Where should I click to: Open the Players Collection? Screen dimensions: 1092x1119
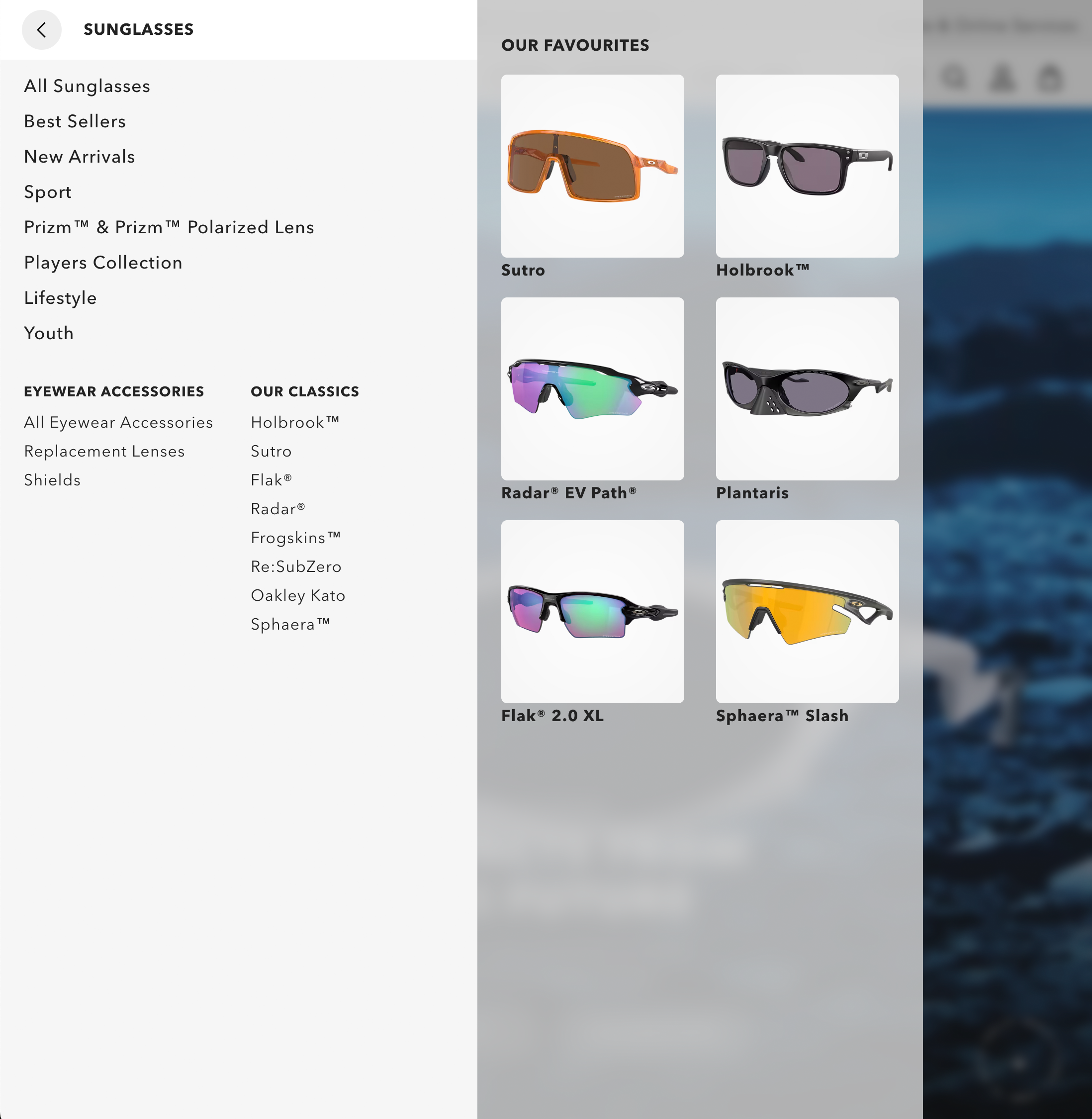[103, 263]
